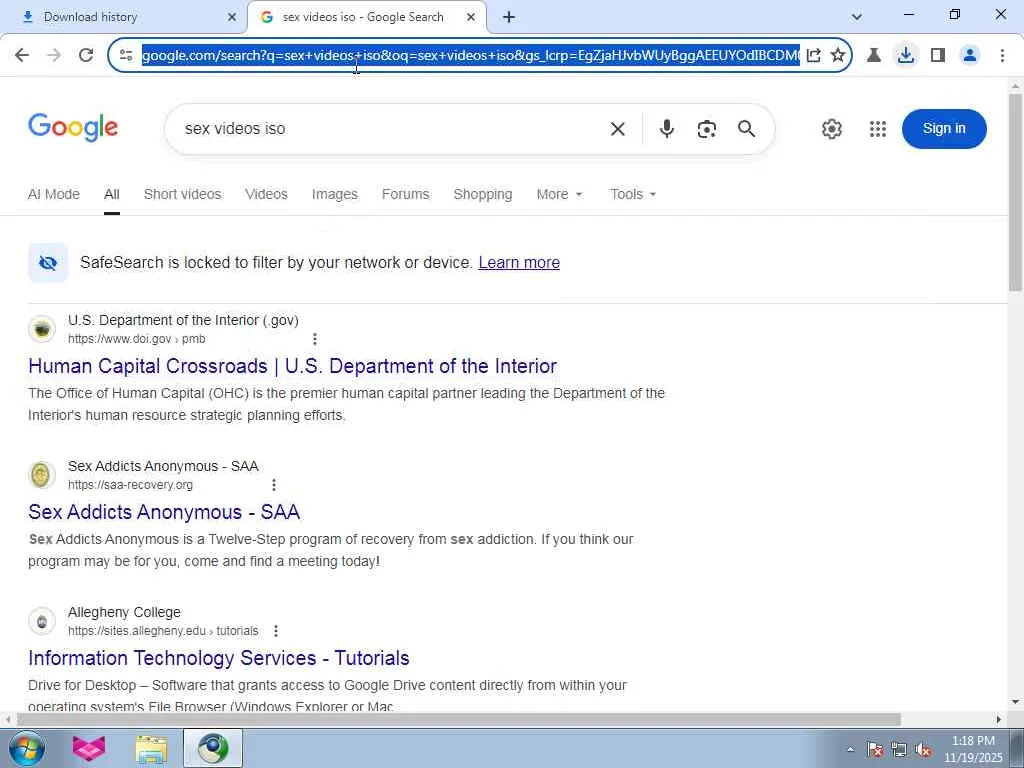This screenshot has height=768, width=1024.
Task: Search by image with camera lens icon
Action: (x=707, y=129)
